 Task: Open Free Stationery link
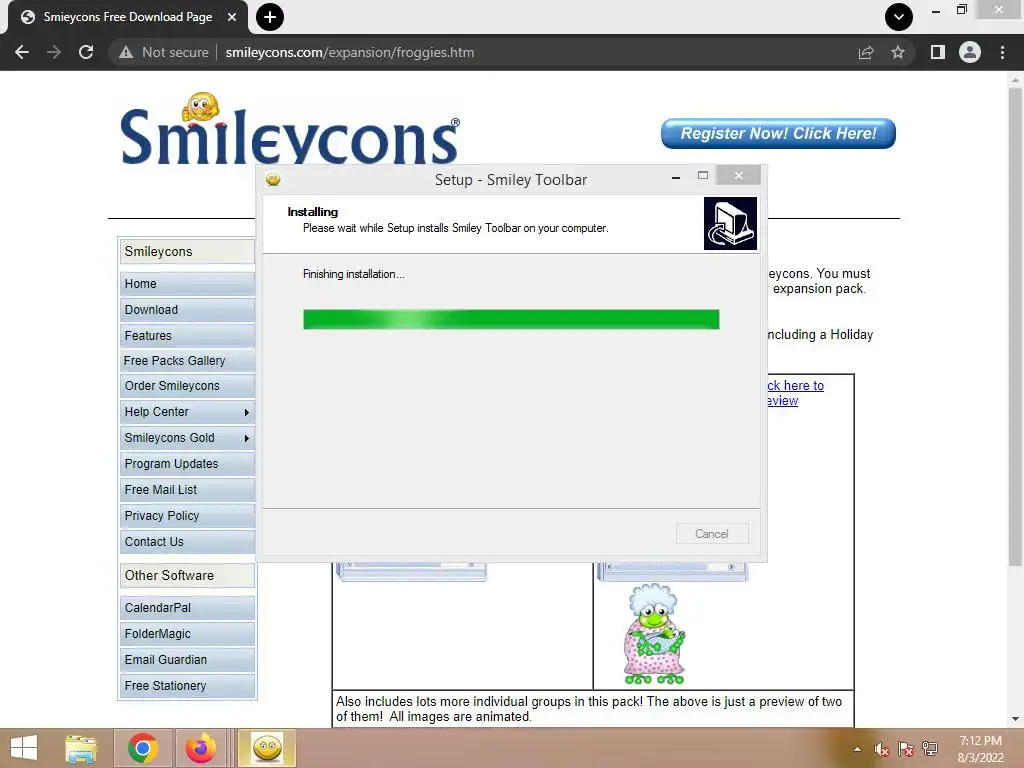187,686
